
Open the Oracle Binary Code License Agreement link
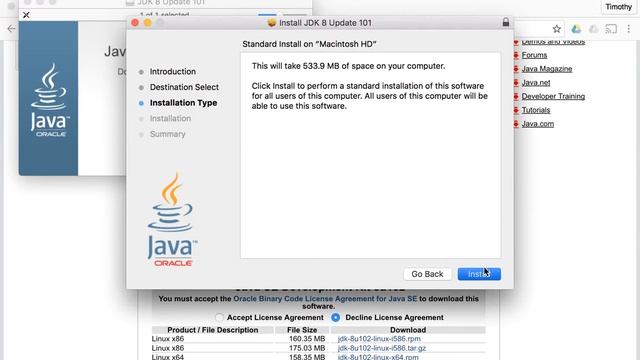coord(325,299)
